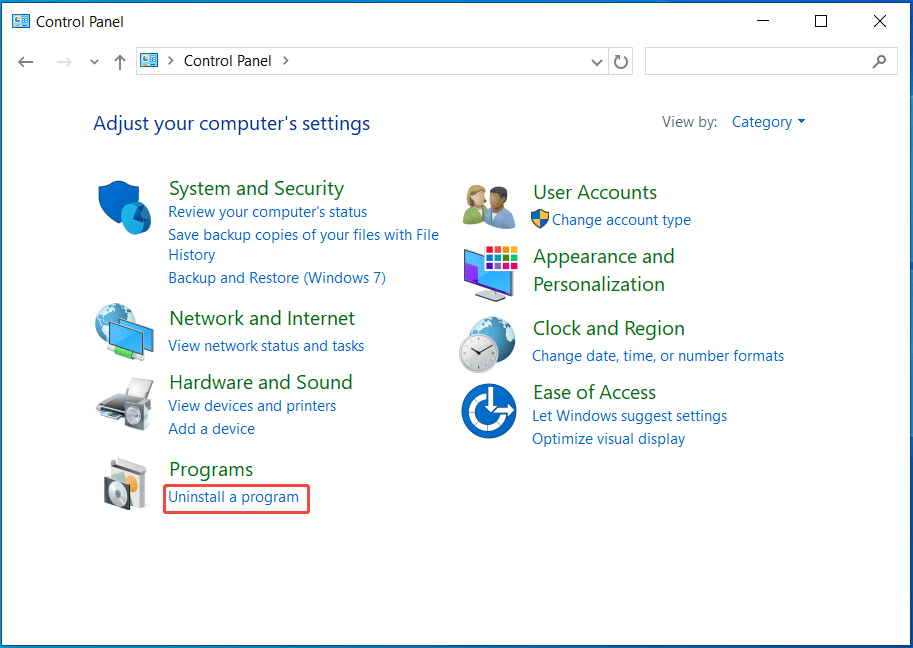The image size is (913, 648).
Task: Expand the address bar history dropdown
Action: pos(596,61)
